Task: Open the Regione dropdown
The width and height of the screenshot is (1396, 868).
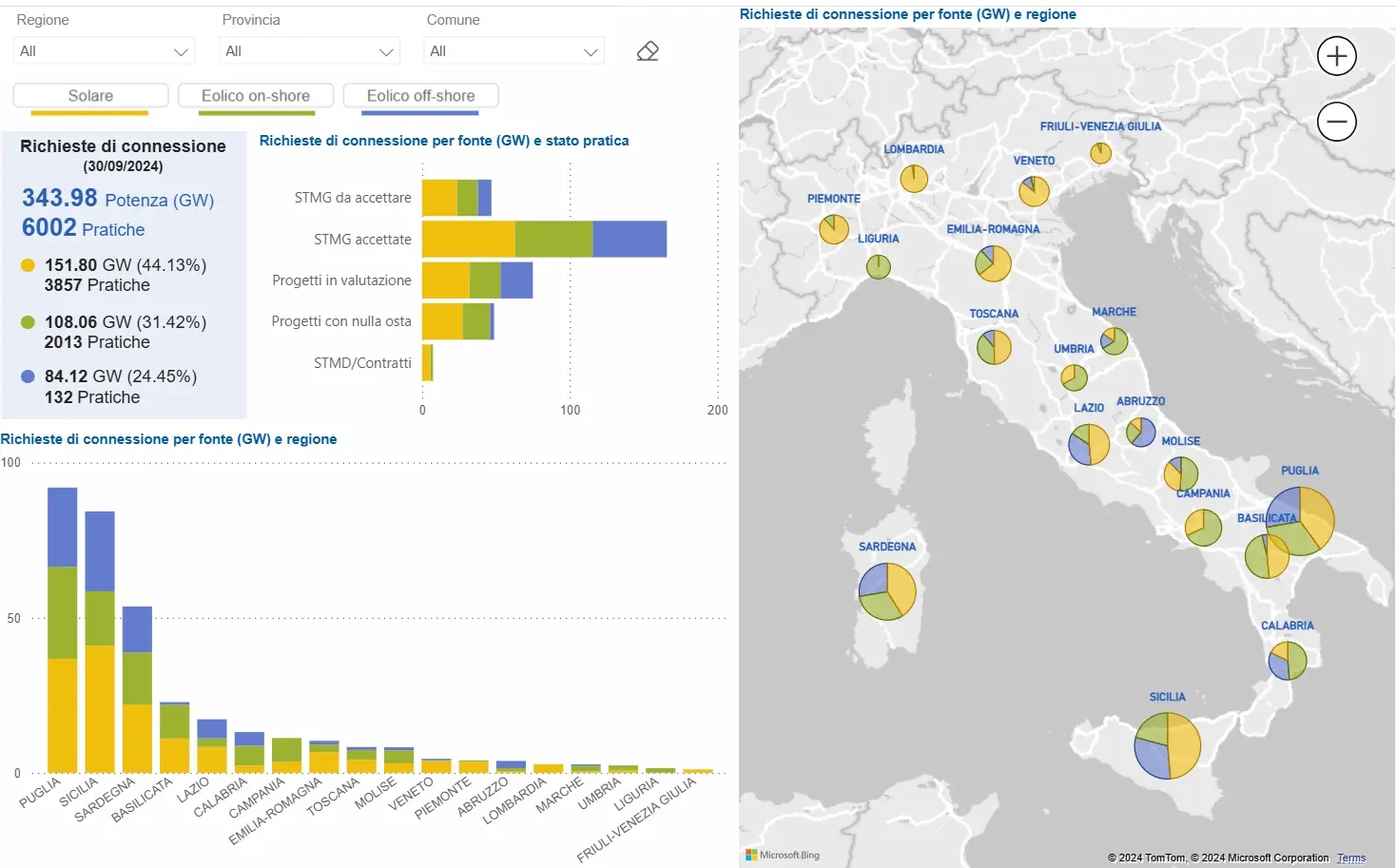Action: (x=104, y=51)
